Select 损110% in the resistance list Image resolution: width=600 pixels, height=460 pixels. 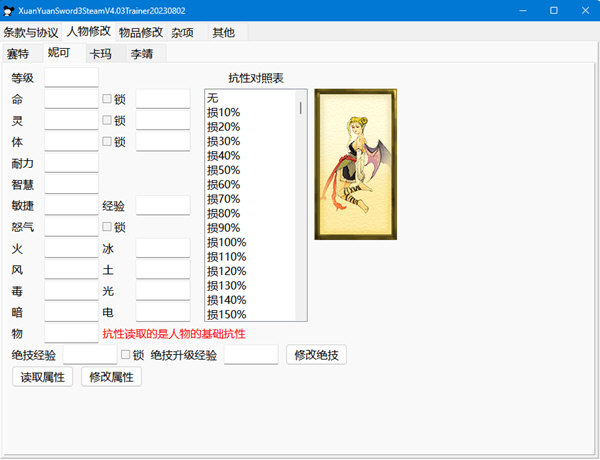(250, 257)
